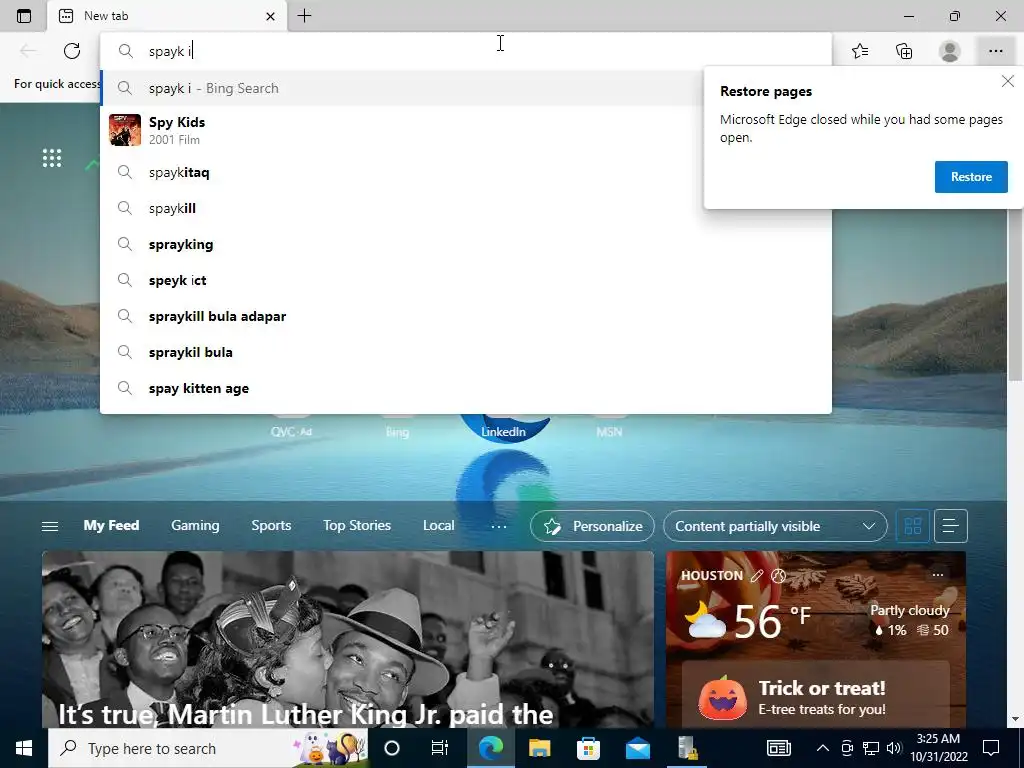
Task: Open Microsoft Store from taskbar
Action: click(x=588, y=748)
